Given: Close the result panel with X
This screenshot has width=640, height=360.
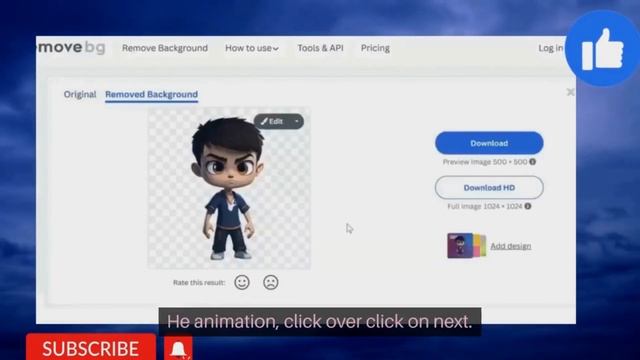Looking at the screenshot, I should click(570, 92).
